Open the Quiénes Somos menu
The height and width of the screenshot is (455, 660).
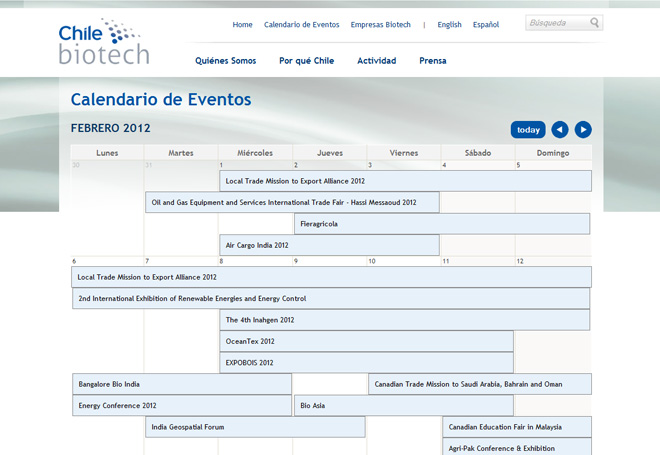226,61
